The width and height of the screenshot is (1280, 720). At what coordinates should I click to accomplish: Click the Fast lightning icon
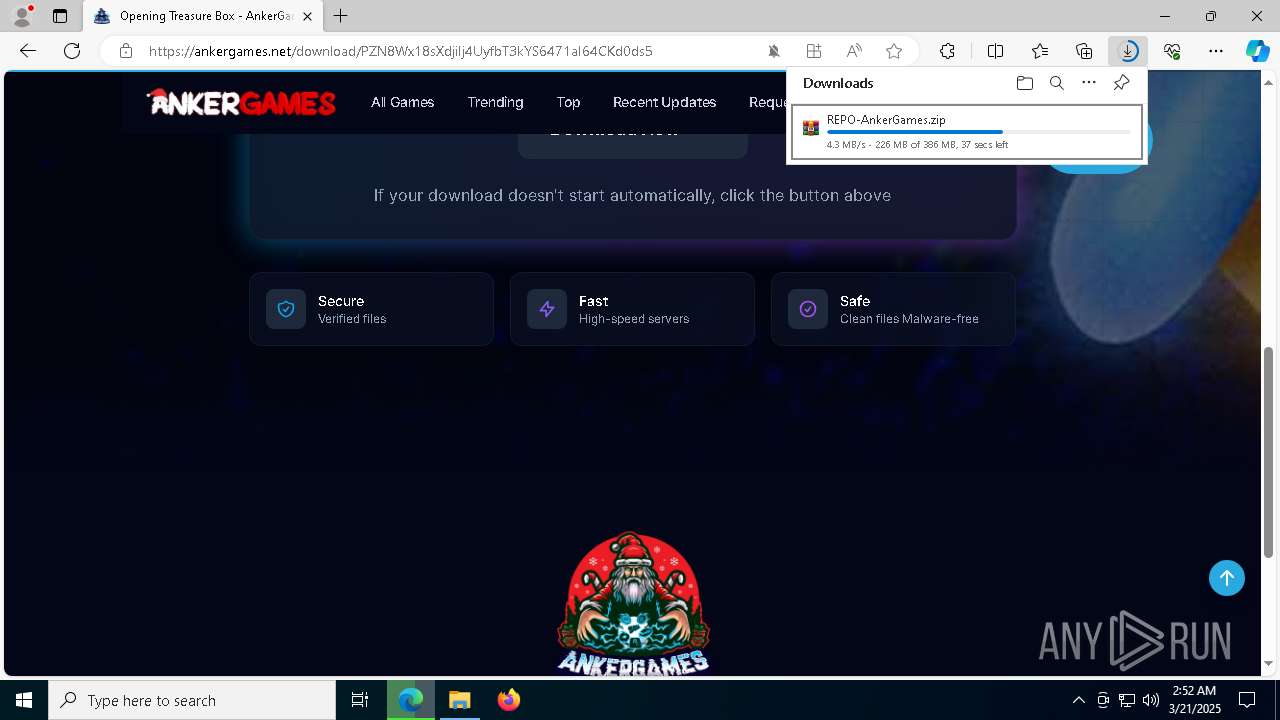pos(547,310)
